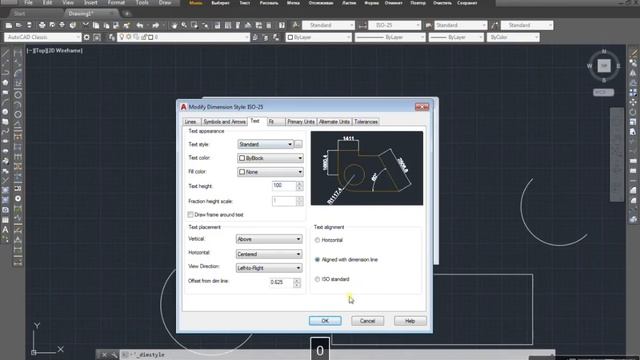Click the Text height value field
This screenshot has width=640, height=360.
tap(284, 186)
